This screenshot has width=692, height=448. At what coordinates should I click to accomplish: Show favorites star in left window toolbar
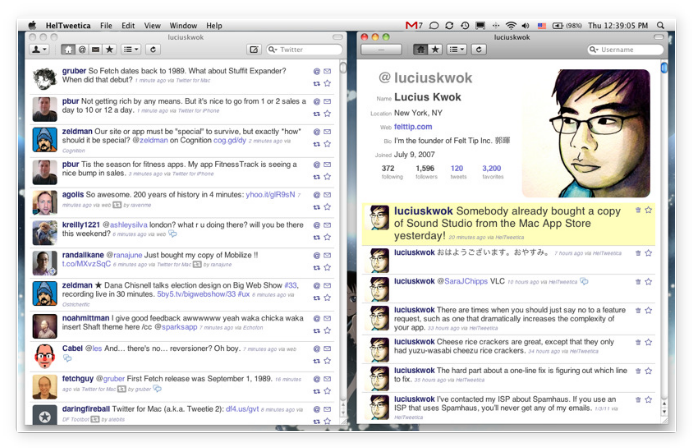[109, 49]
